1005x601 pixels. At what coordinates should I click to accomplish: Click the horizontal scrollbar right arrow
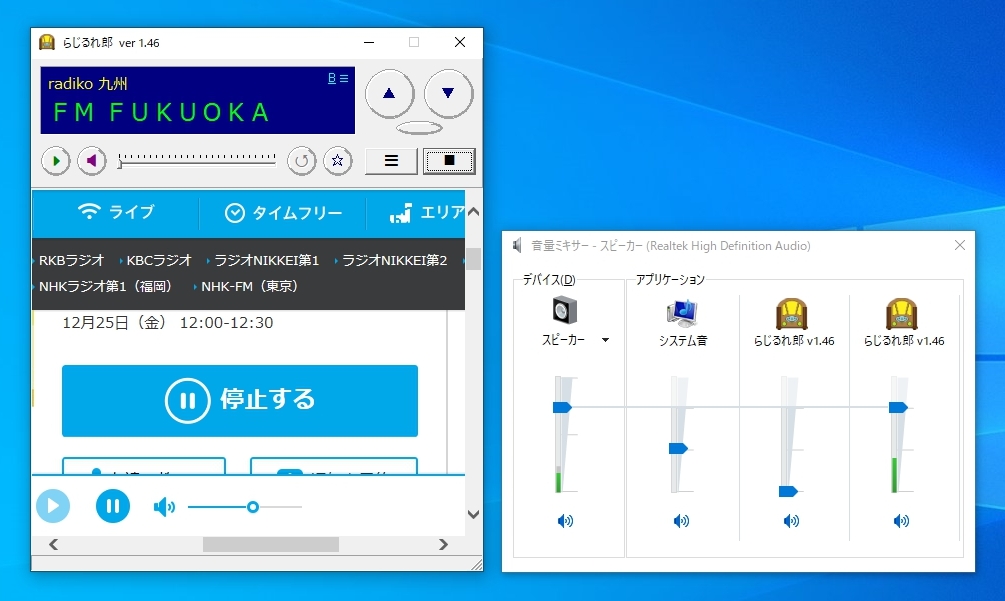(x=443, y=545)
